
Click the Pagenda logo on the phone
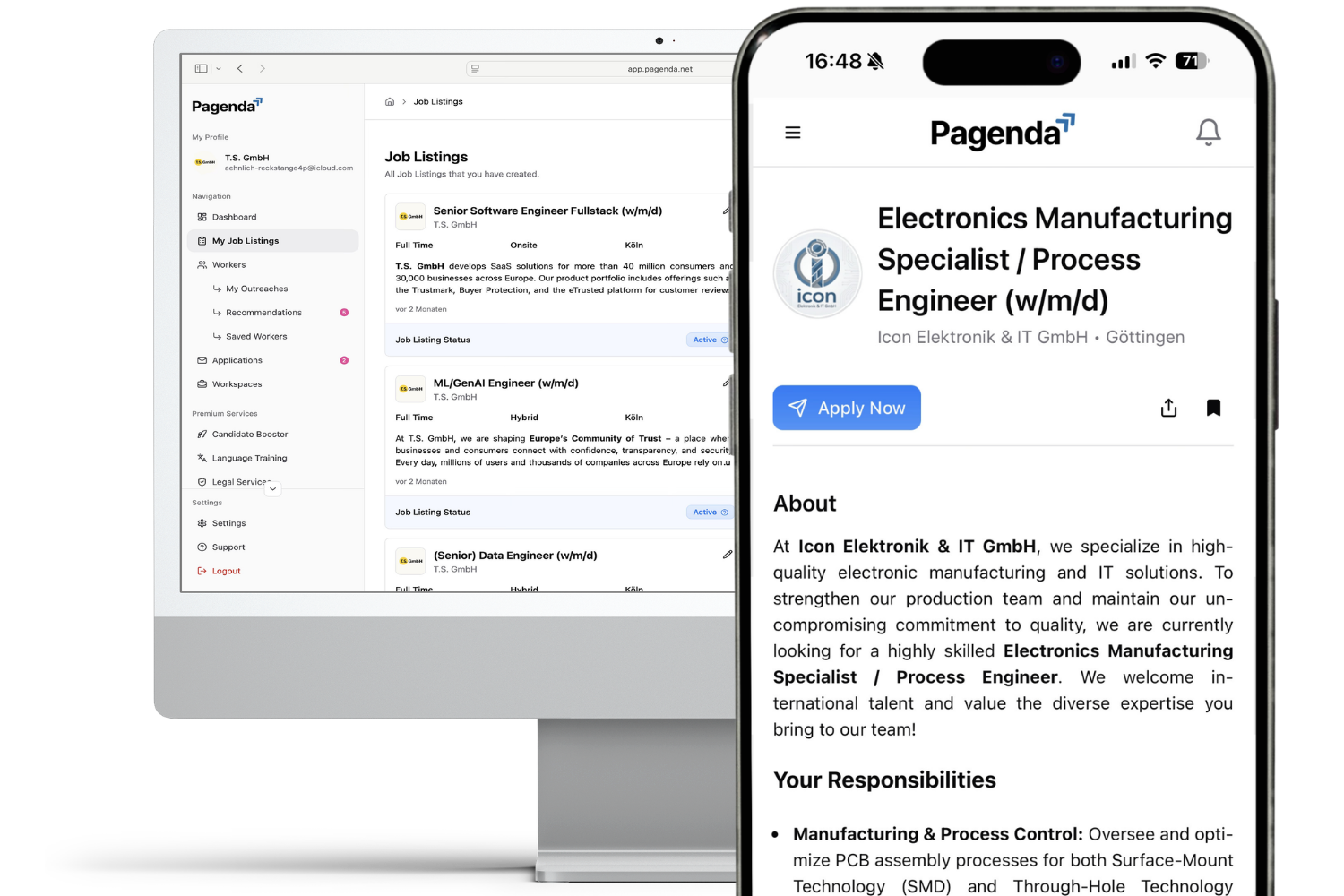point(1002,133)
